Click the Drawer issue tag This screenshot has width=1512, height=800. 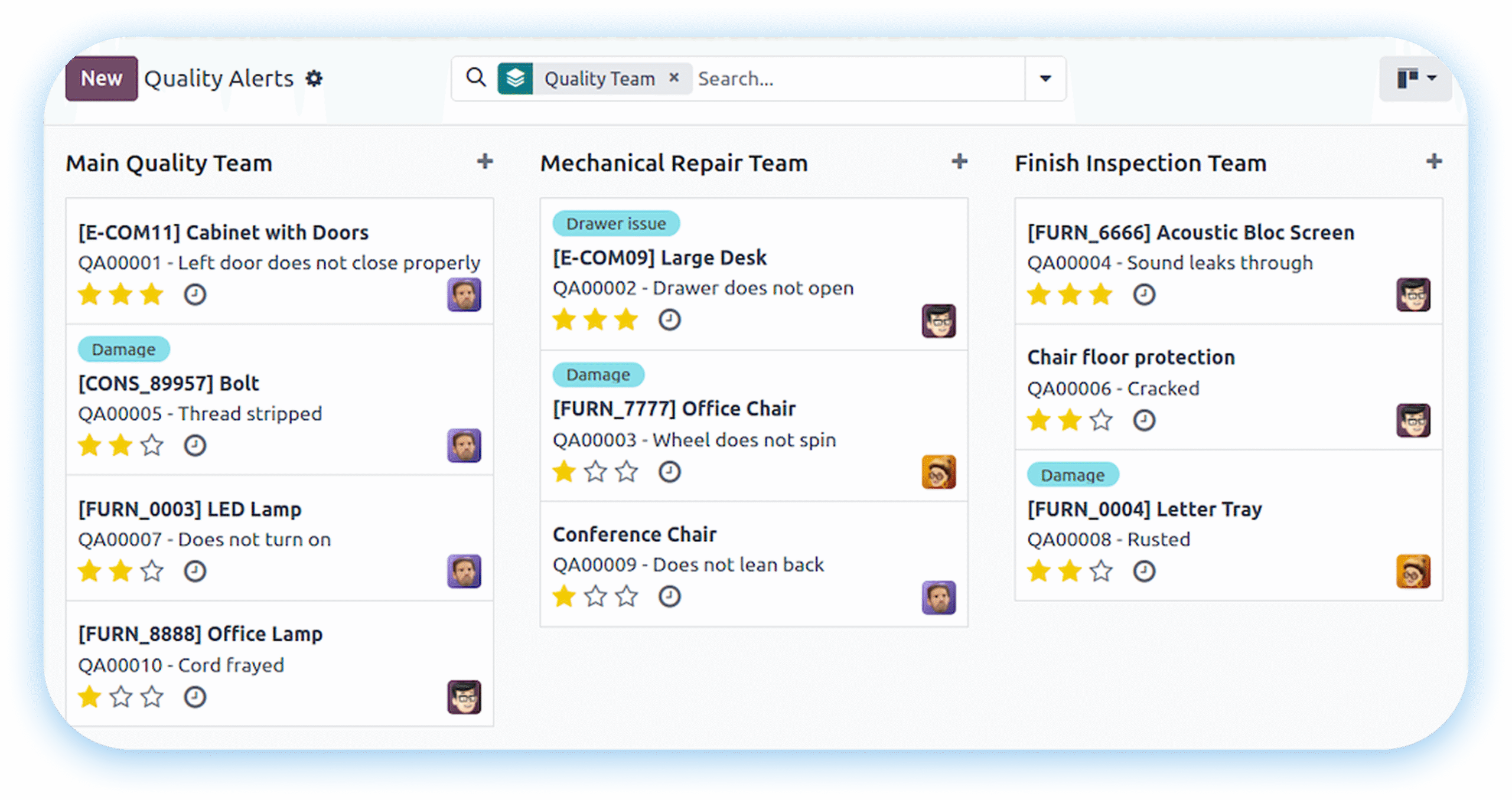[615, 224]
